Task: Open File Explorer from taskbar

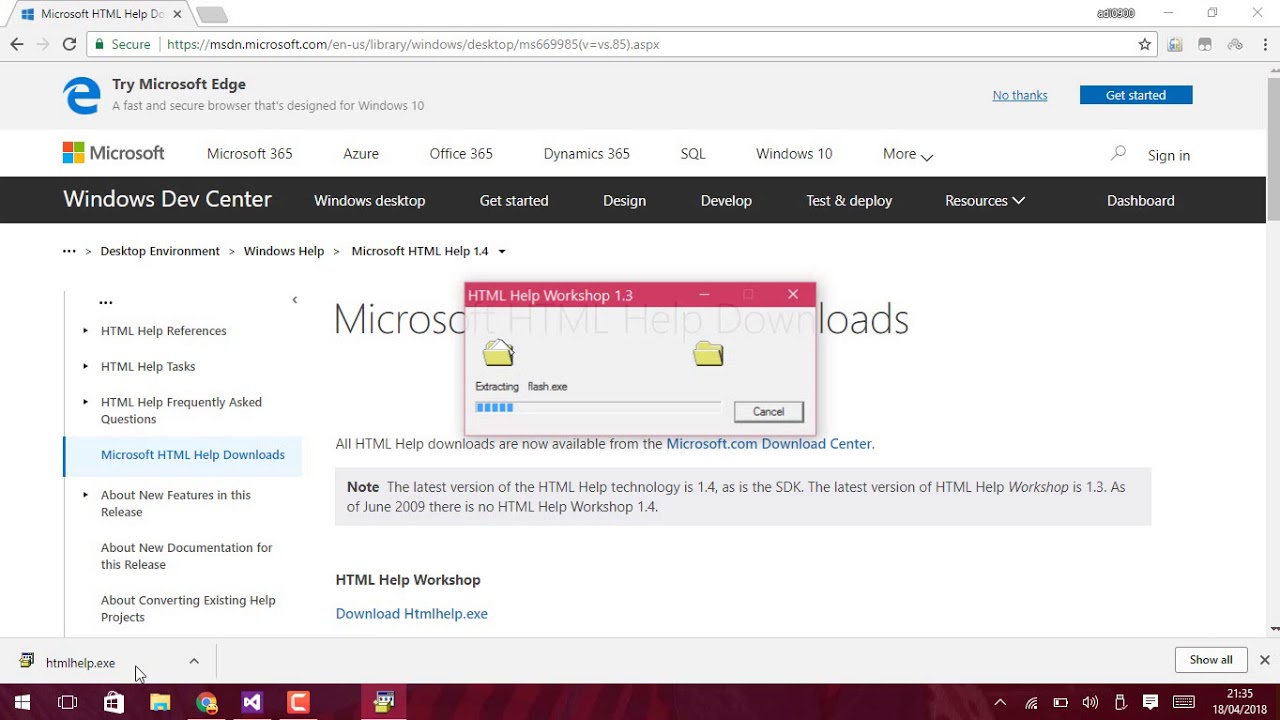Action: tap(160, 702)
